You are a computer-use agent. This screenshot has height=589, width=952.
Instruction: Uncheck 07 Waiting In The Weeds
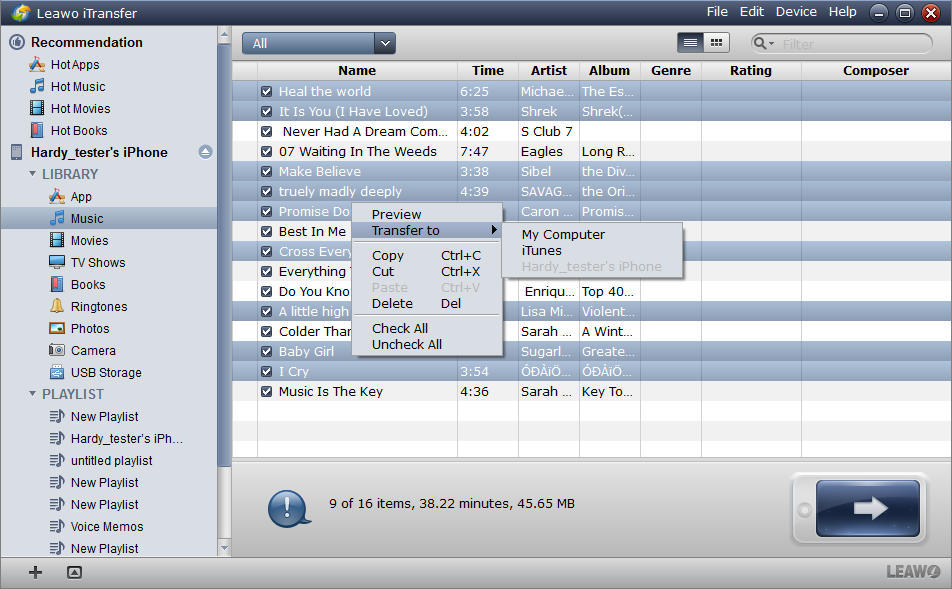(267, 152)
